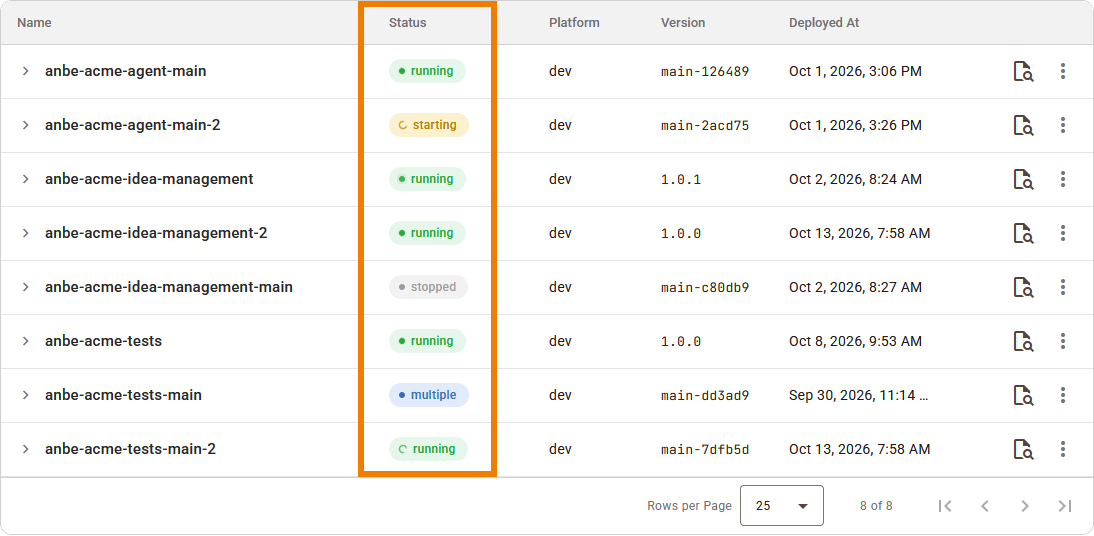Click truncated date Sep 30, 2026, 11:14
The image size is (1094, 536).
point(859,395)
